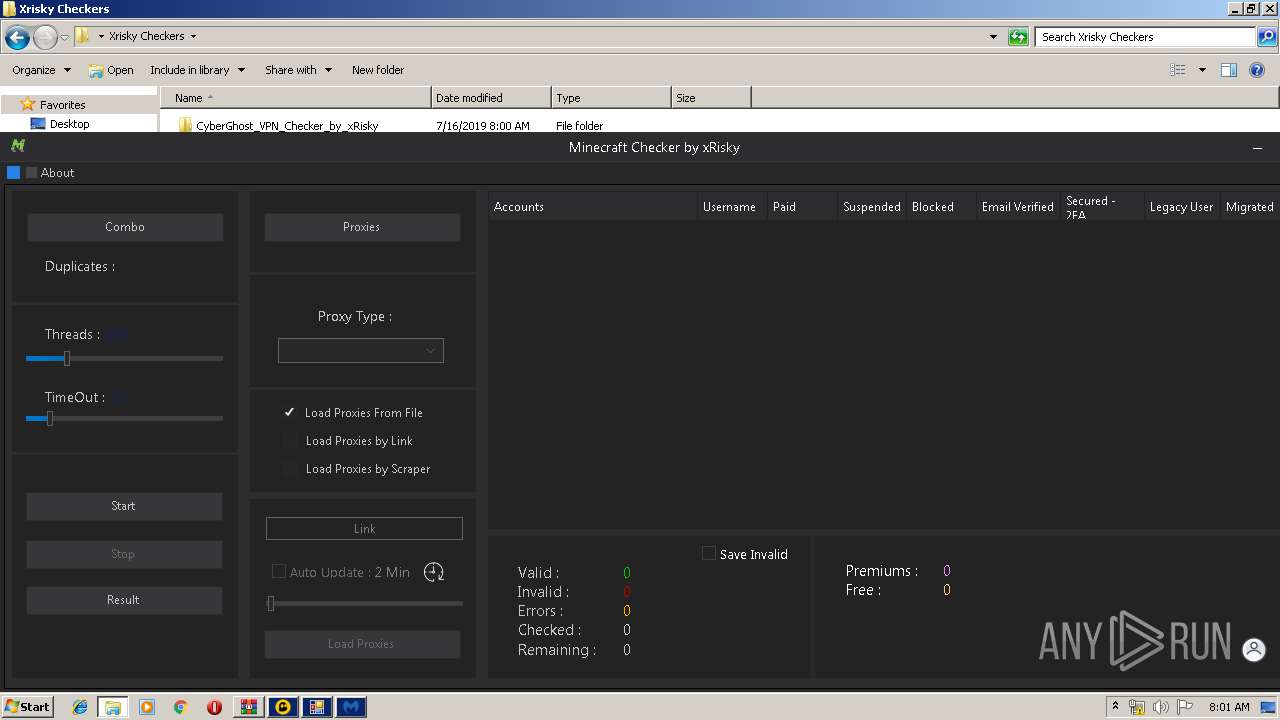Open the recent pages dropdown arrow

coord(65,38)
